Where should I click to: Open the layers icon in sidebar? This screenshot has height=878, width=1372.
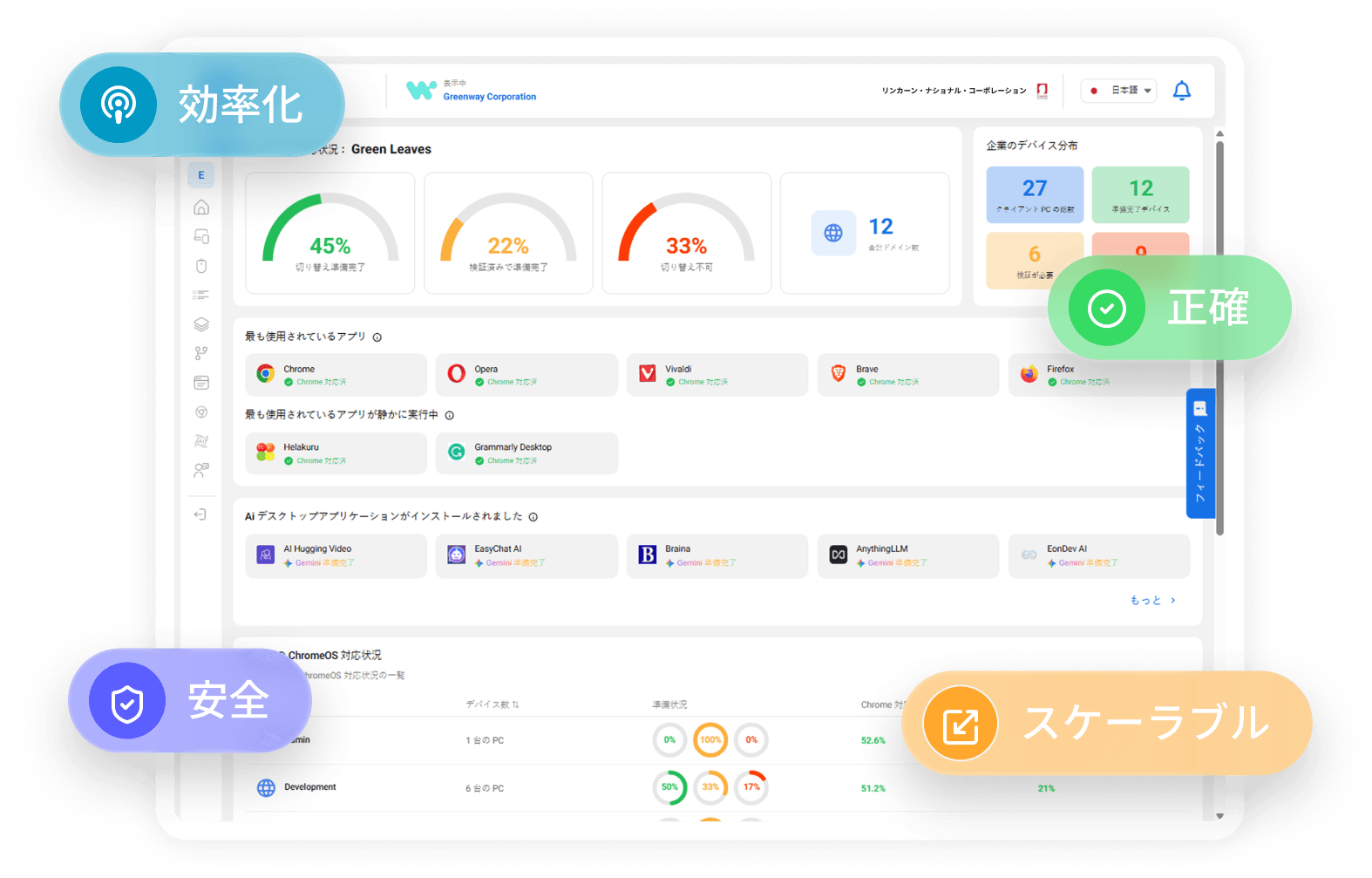(201, 324)
